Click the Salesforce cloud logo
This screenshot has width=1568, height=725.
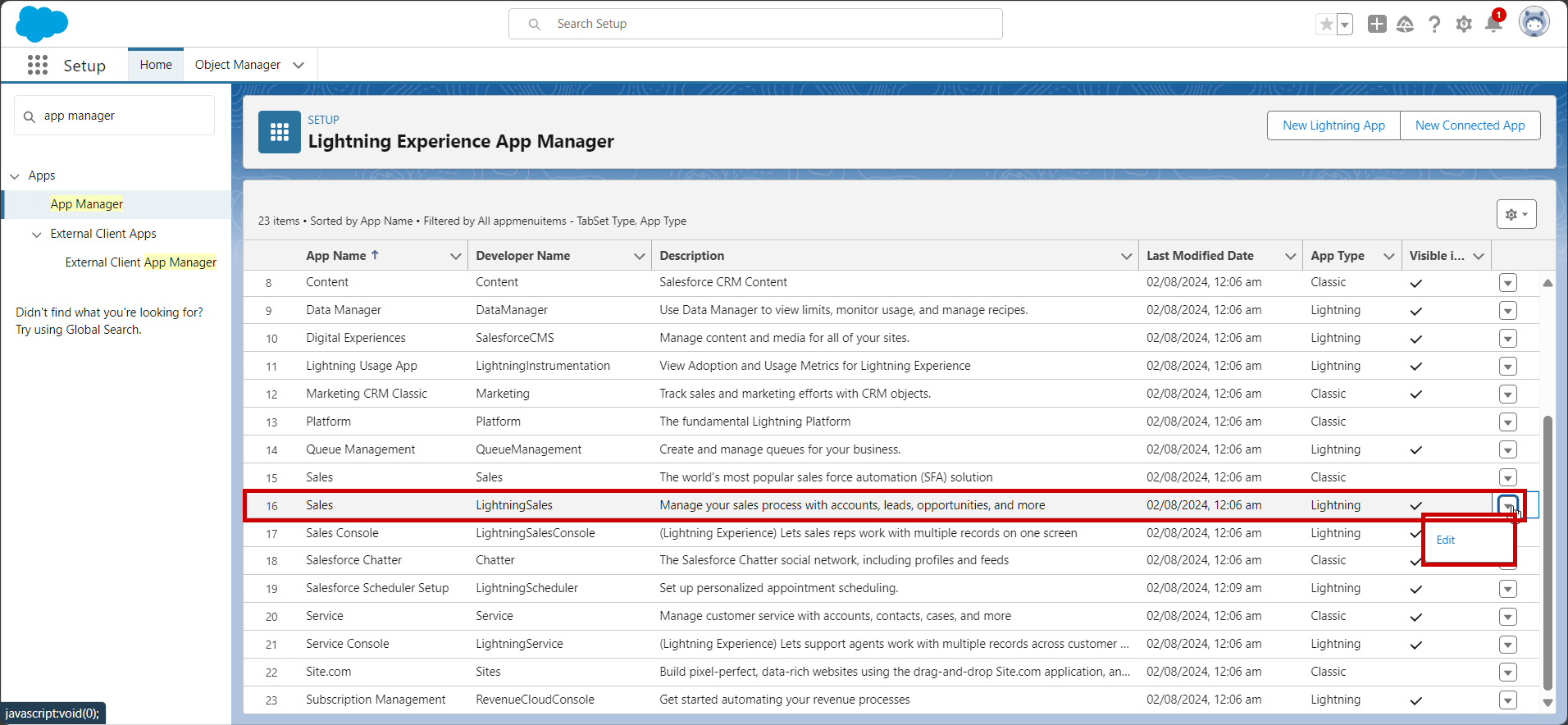tap(42, 24)
